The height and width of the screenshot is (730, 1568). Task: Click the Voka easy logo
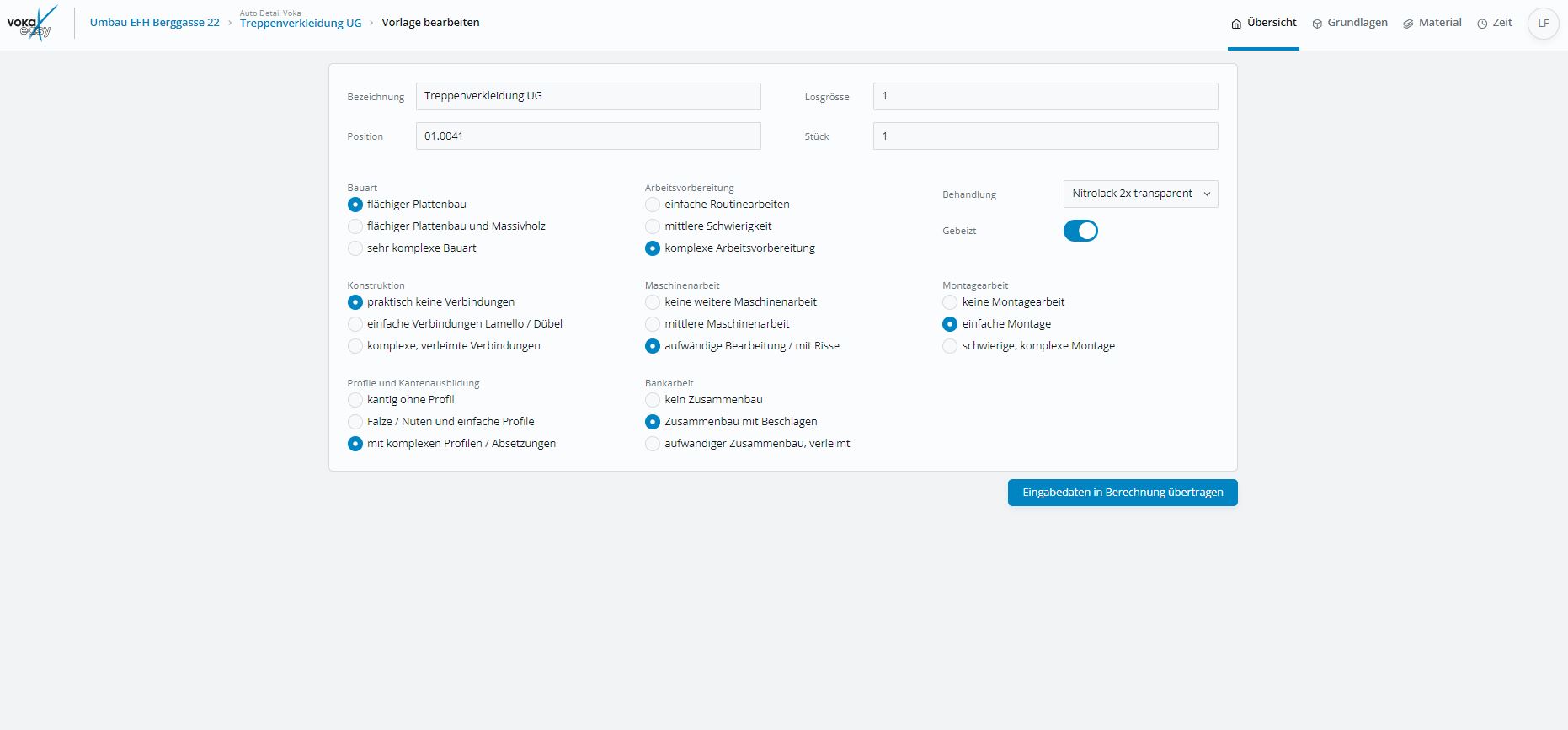(x=32, y=23)
